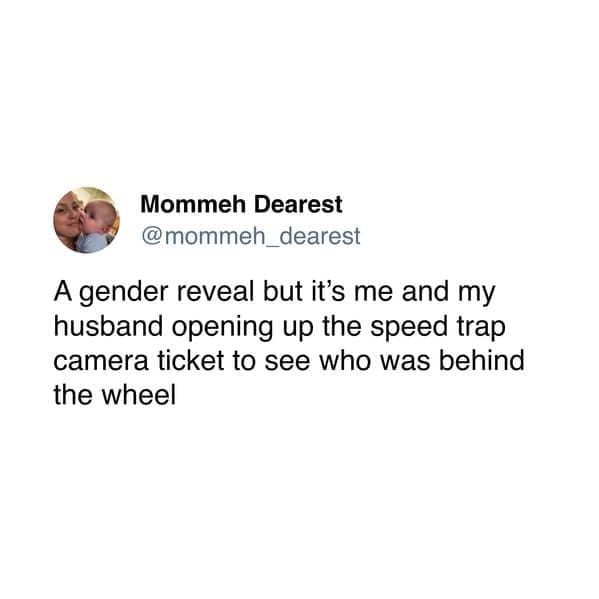Click the @ symbol in the handle

[x=152, y=237]
